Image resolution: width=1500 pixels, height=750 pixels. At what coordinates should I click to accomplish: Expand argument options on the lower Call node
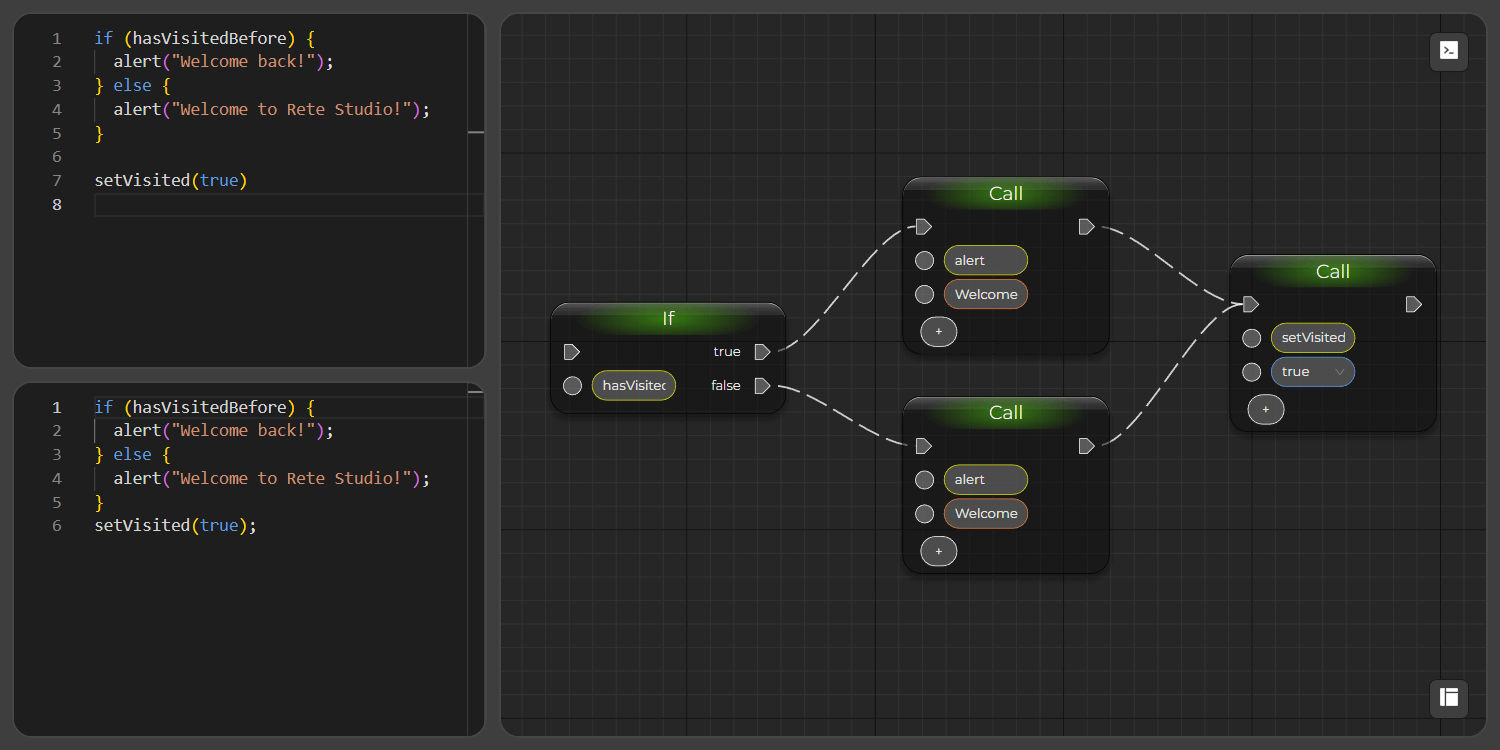(938, 551)
